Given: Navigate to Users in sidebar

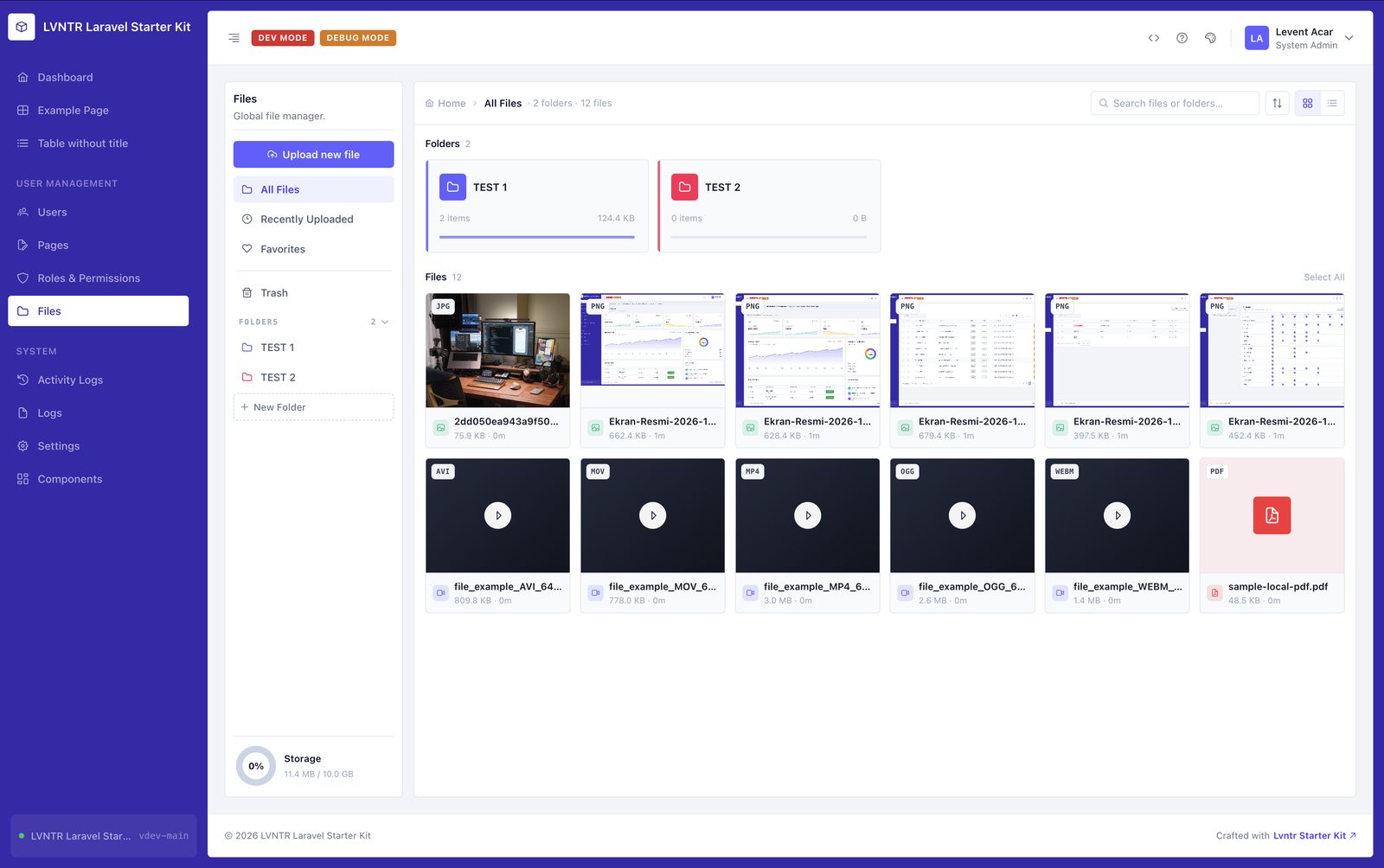Looking at the screenshot, I should (99, 212).
